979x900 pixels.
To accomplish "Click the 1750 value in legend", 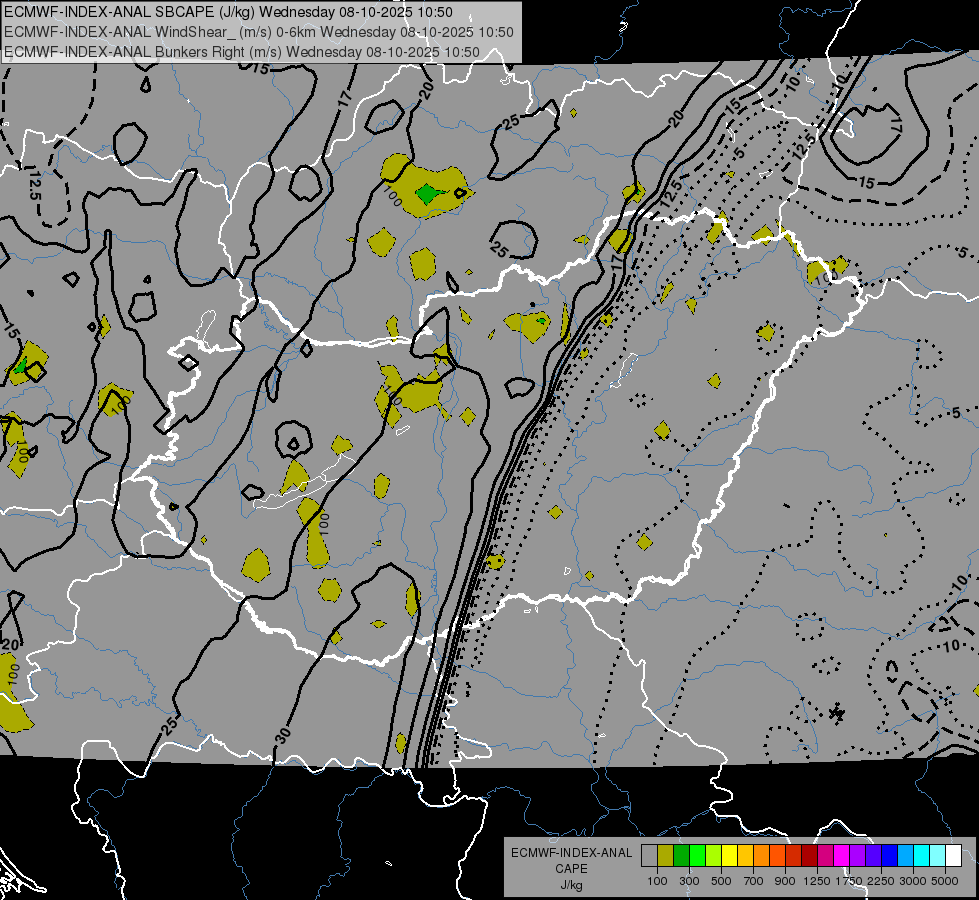I will tap(849, 881).
